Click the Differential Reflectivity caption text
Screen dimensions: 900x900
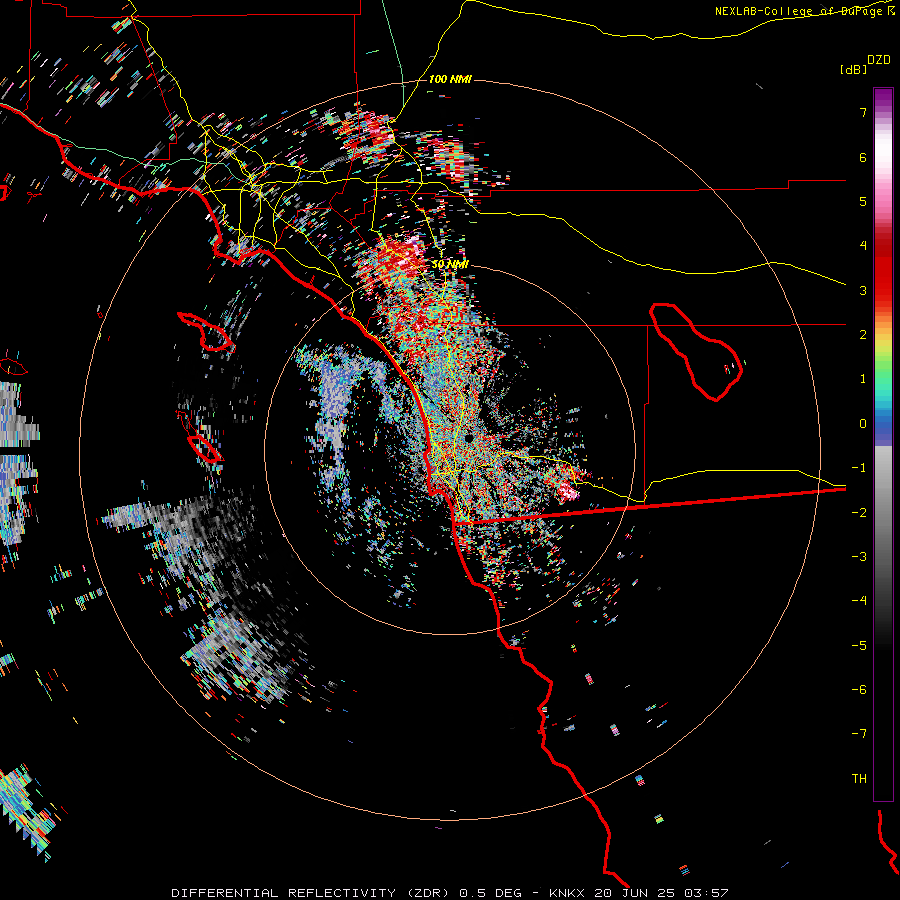[449, 893]
